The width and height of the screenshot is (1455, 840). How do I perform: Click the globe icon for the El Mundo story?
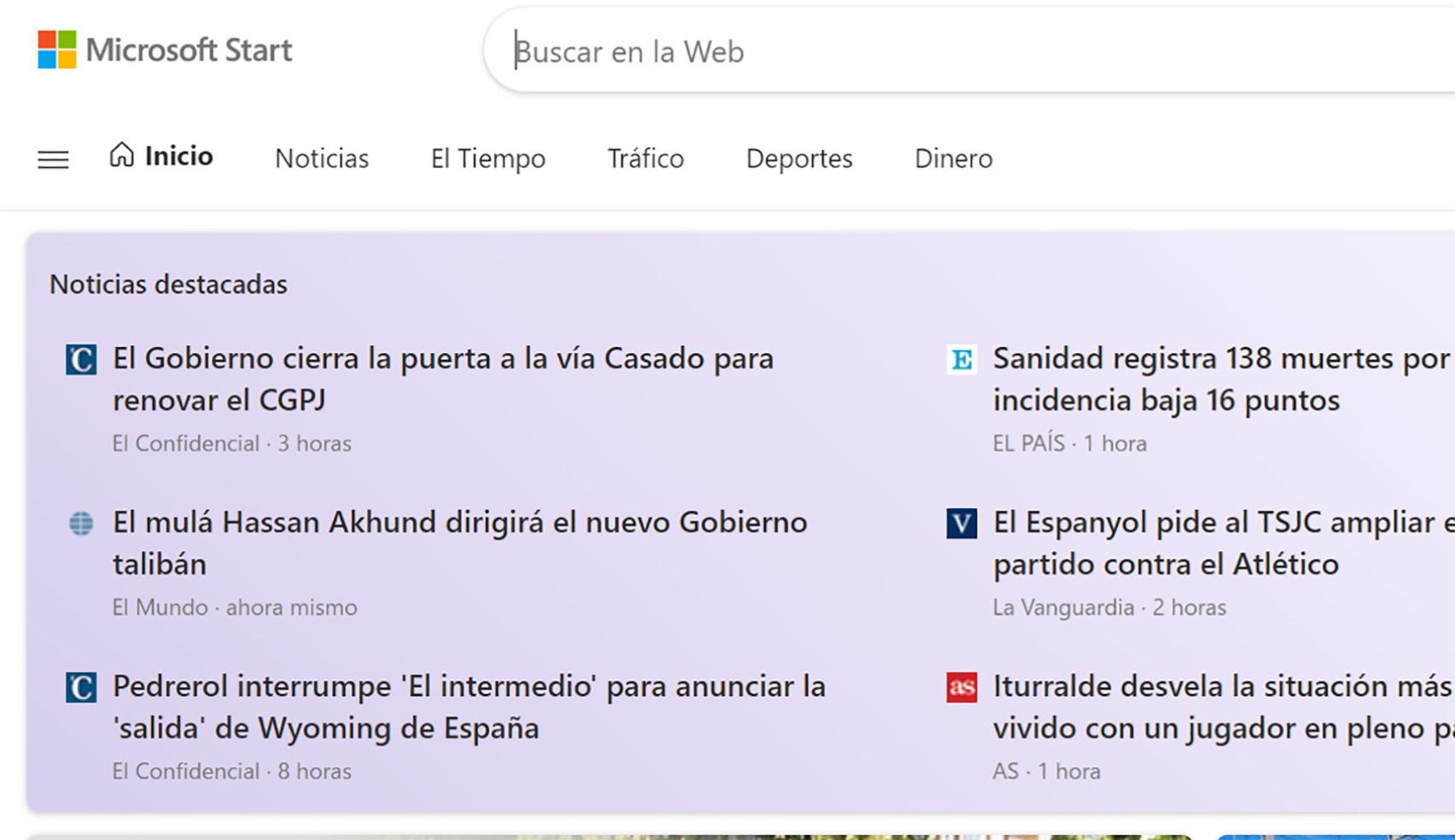81,525
